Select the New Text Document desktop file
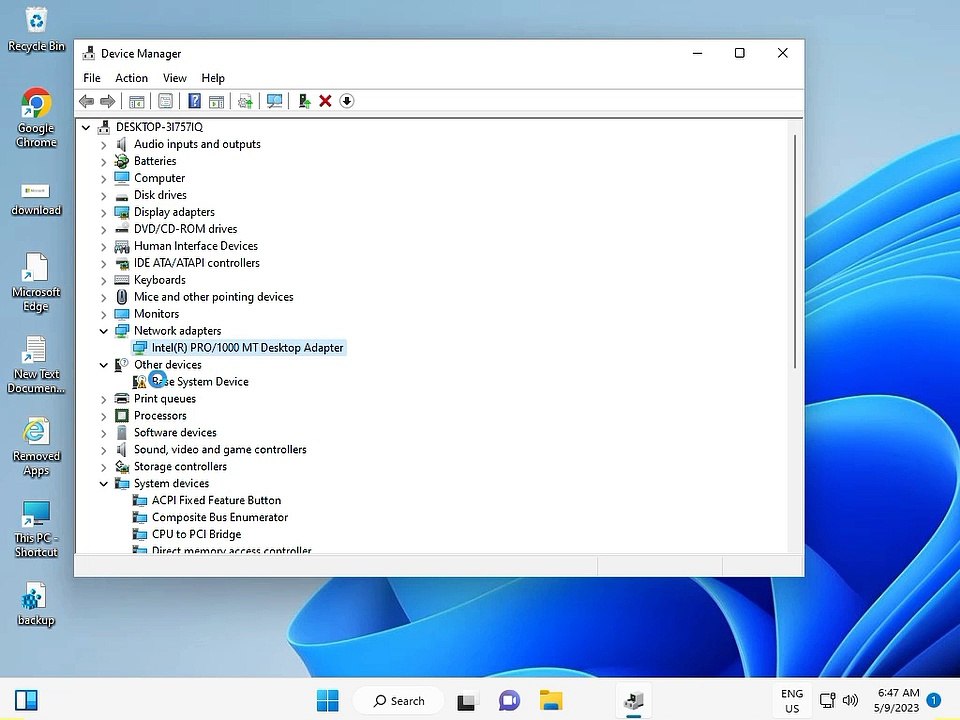 coord(36,365)
